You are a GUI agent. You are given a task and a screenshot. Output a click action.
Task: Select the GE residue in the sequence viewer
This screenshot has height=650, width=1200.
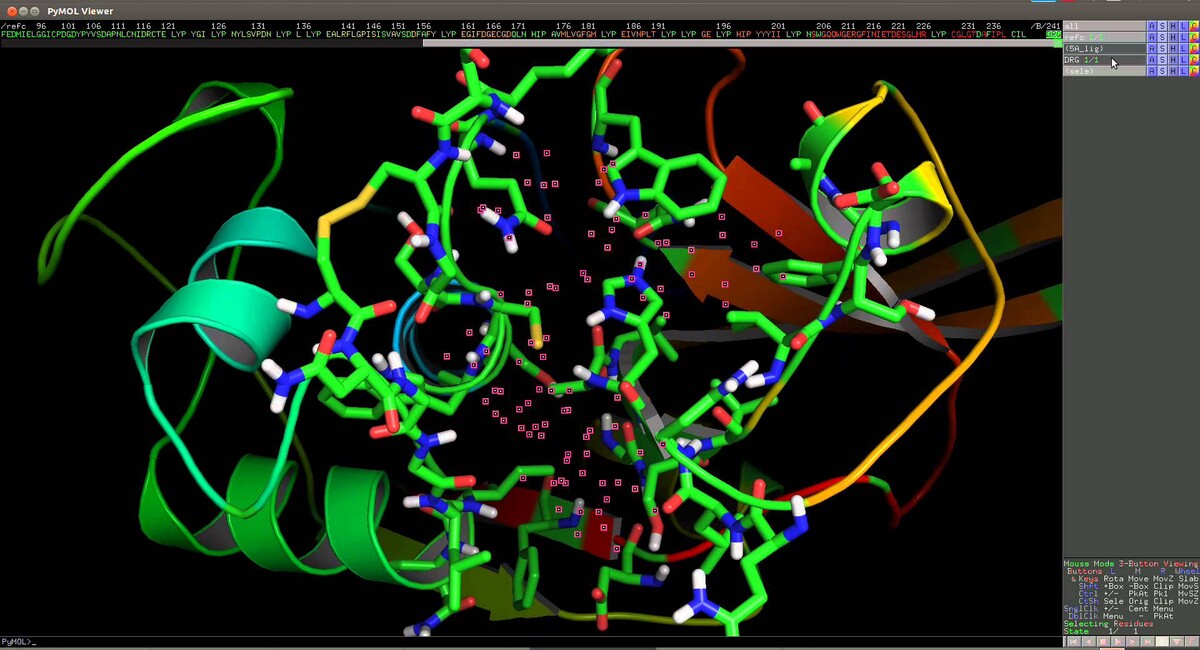(706, 35)
